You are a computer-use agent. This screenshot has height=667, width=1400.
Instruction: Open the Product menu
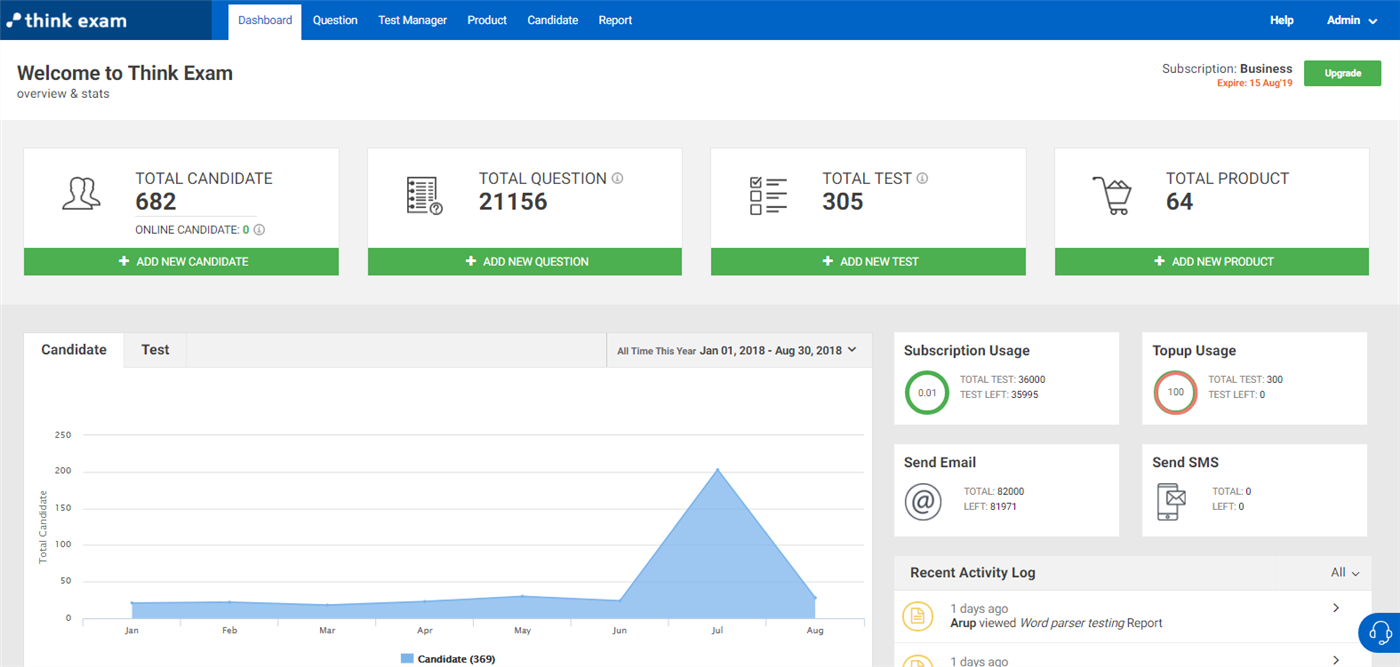(x=487, y=21)
